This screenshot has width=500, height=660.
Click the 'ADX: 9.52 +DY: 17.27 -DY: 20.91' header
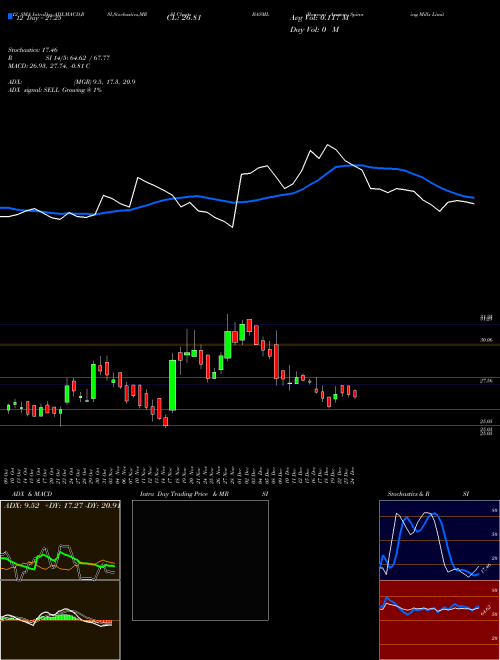click(x=62, y=506)
